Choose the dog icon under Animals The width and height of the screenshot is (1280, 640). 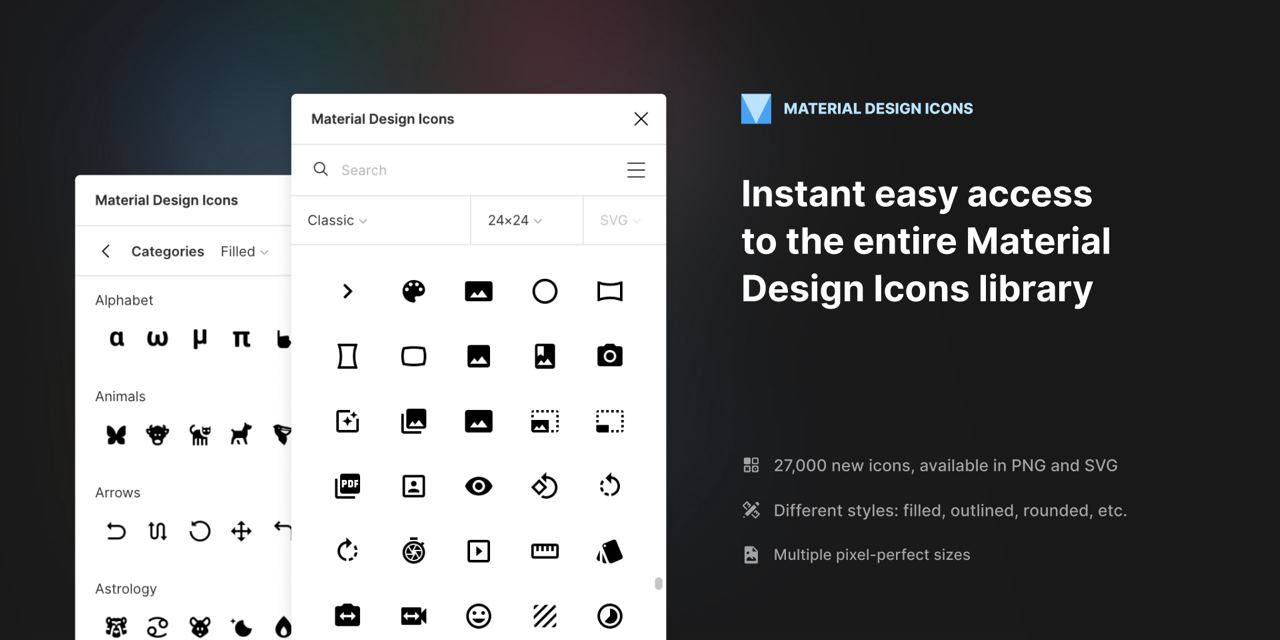(x=241, y=434)
